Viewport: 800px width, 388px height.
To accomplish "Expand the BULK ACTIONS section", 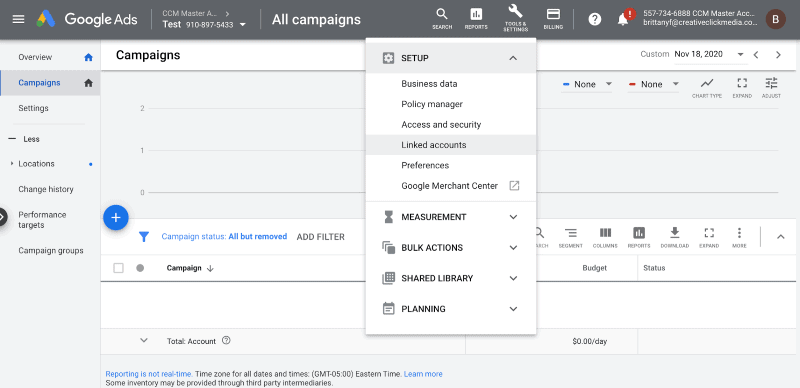I will click(x=451, y=248).
